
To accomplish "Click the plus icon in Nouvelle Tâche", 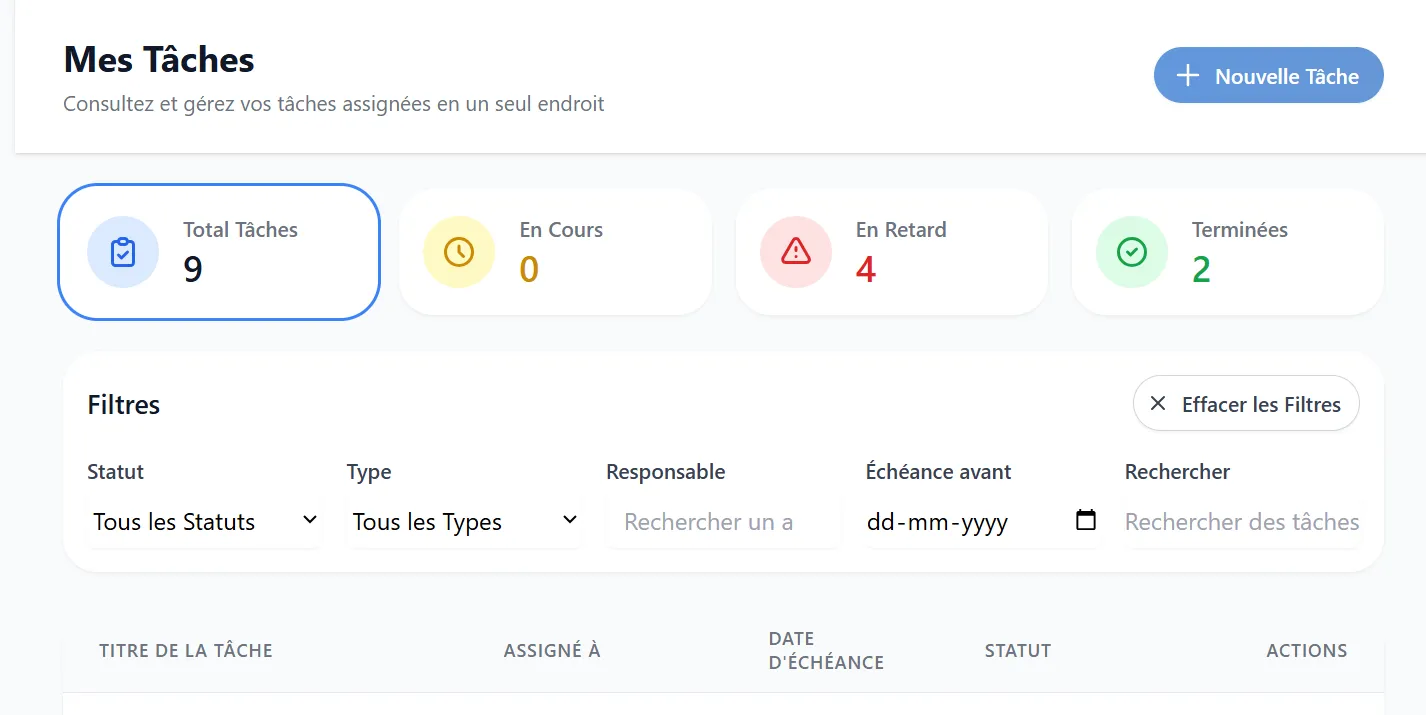I will click(1187, 76).
